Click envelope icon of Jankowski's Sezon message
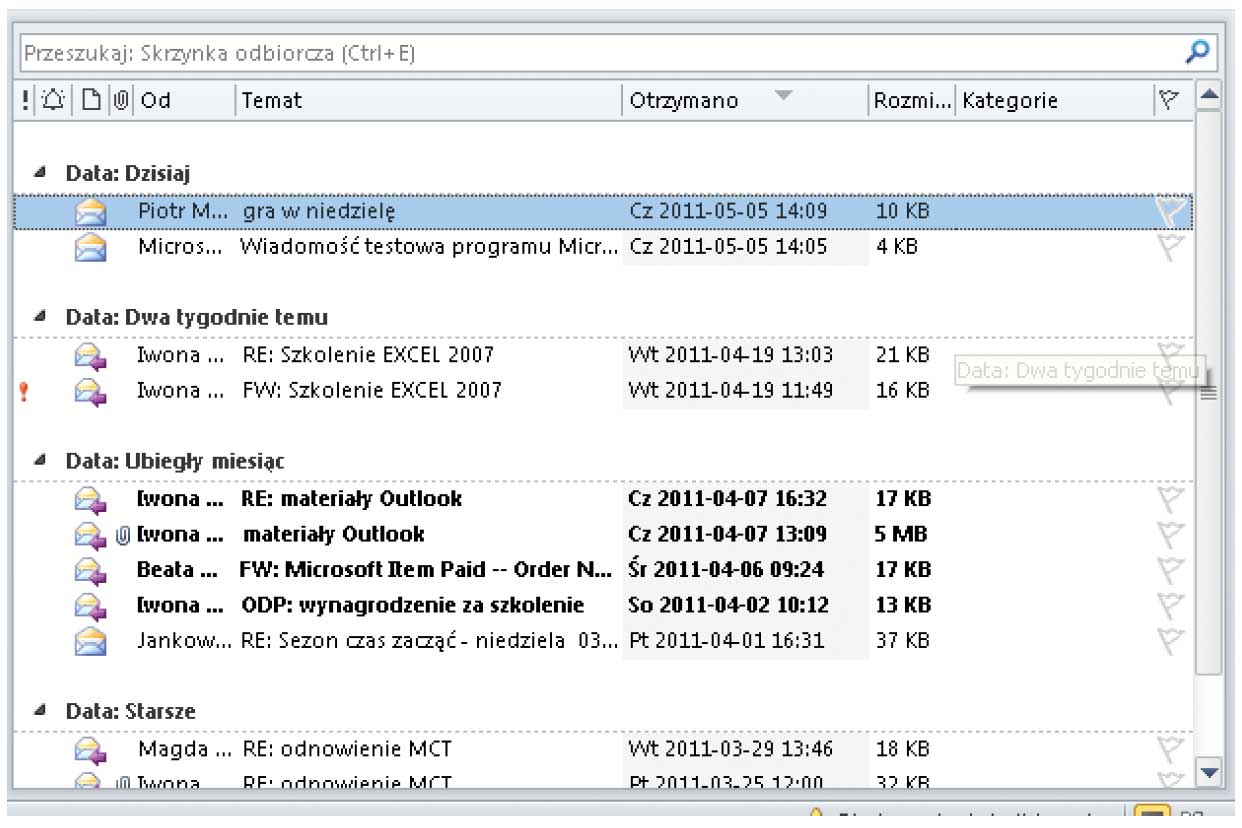 90,640
